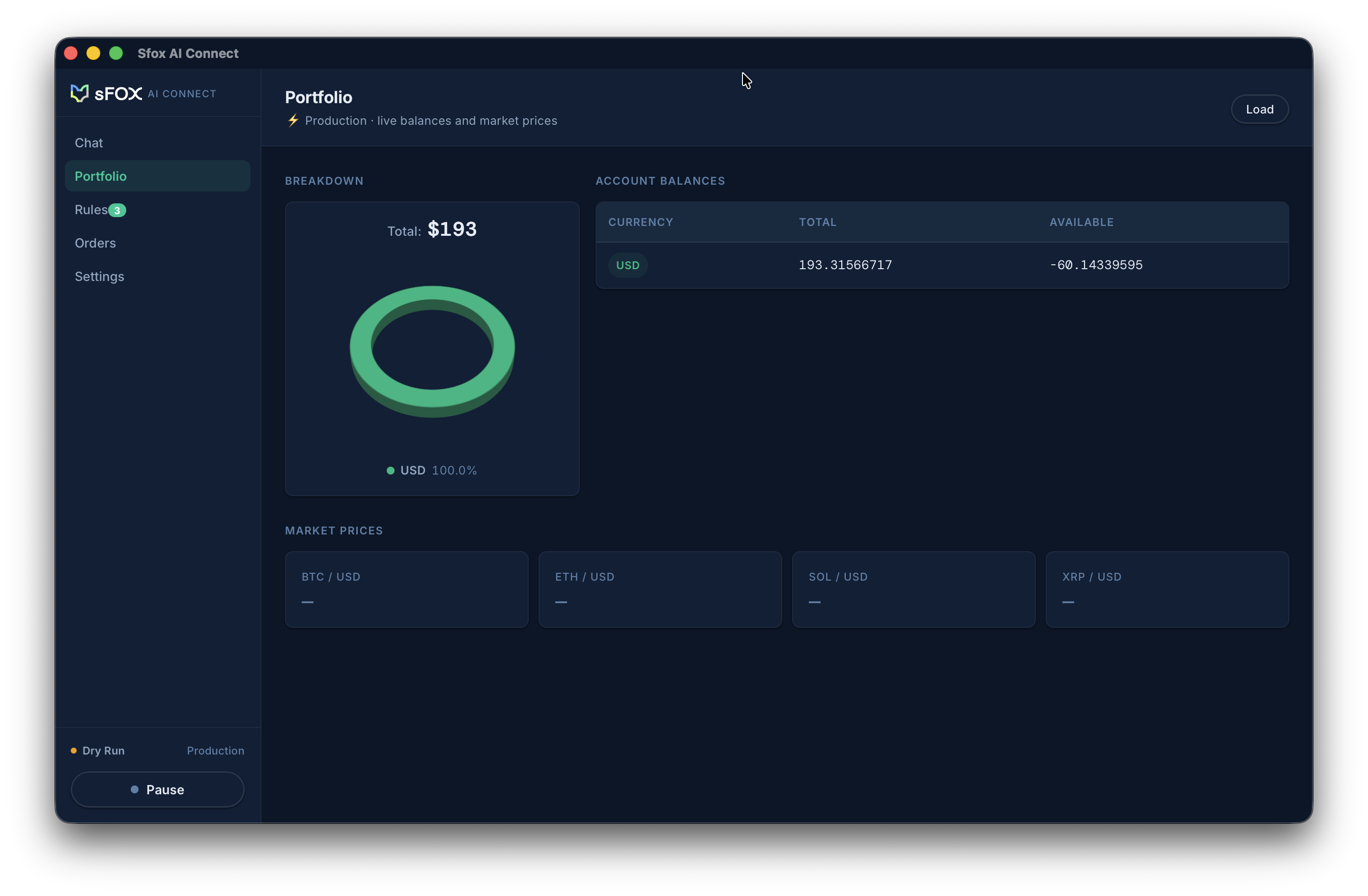The height and width of the screenshot is (896, 1368).
Task: Click the green USD legend dot
Action: tap(390, 471)
